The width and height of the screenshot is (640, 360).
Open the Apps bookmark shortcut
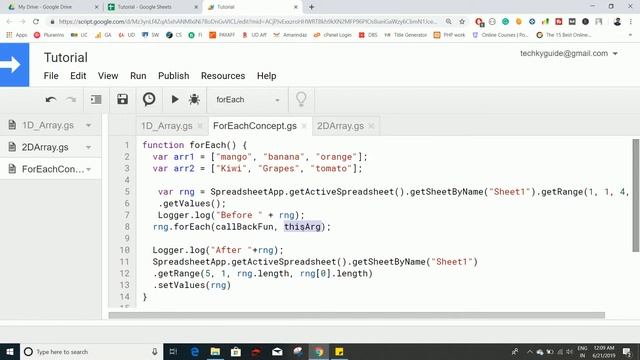pyautogui.click(x=17, y=35)
